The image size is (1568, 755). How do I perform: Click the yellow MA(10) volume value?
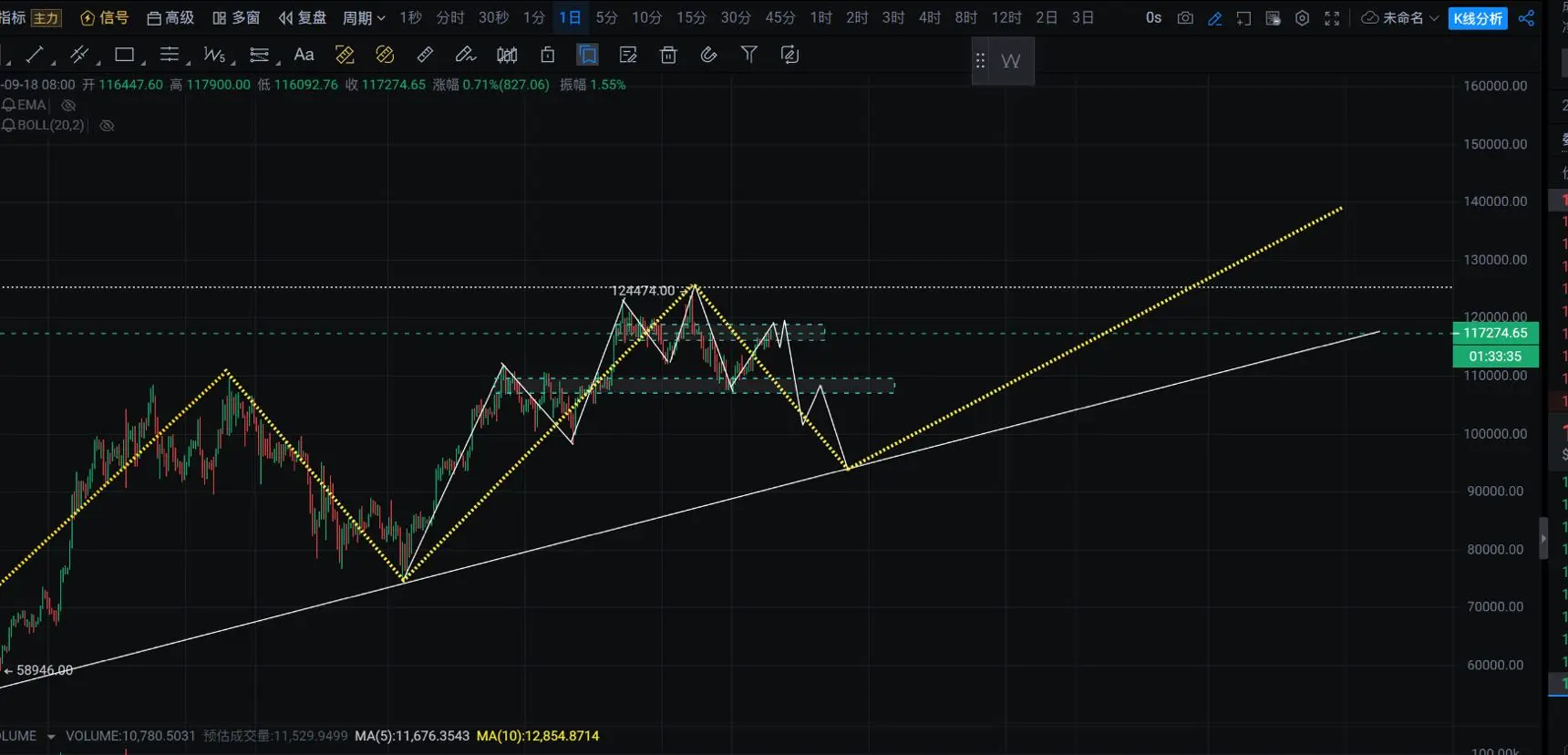click(x=538, y=736)
